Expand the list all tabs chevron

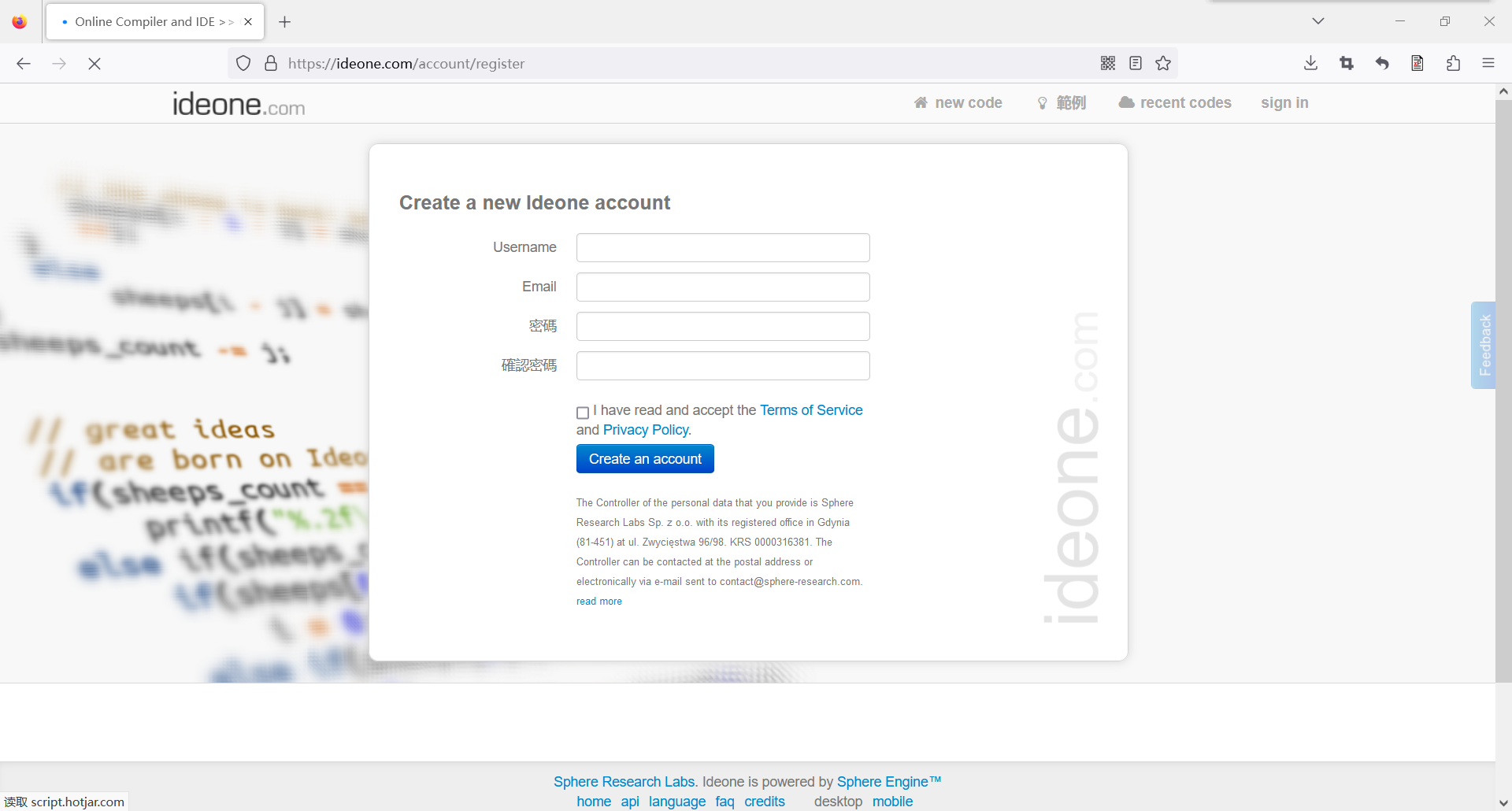tap(1318, 21)
